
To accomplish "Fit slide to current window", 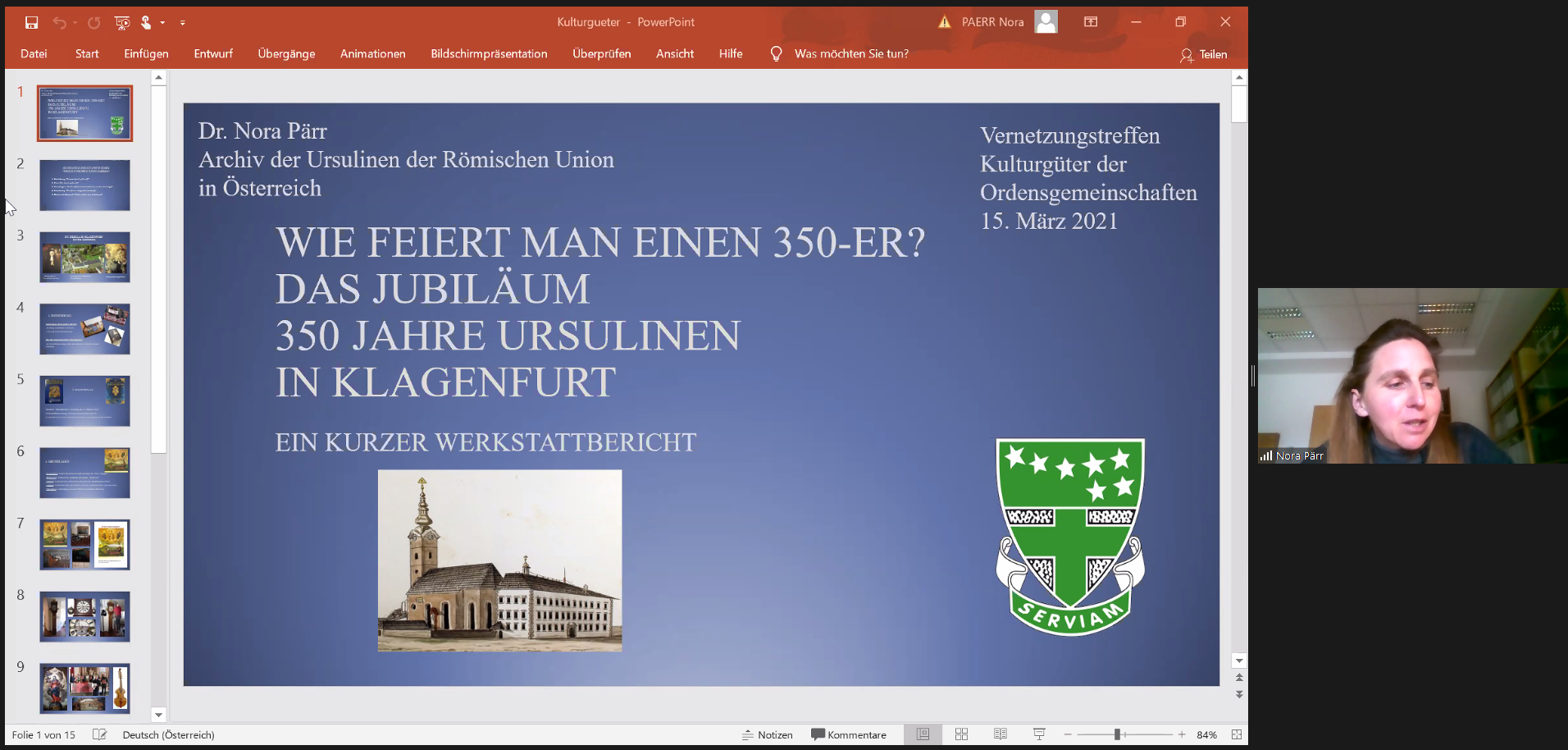I will pos(1236,734).
